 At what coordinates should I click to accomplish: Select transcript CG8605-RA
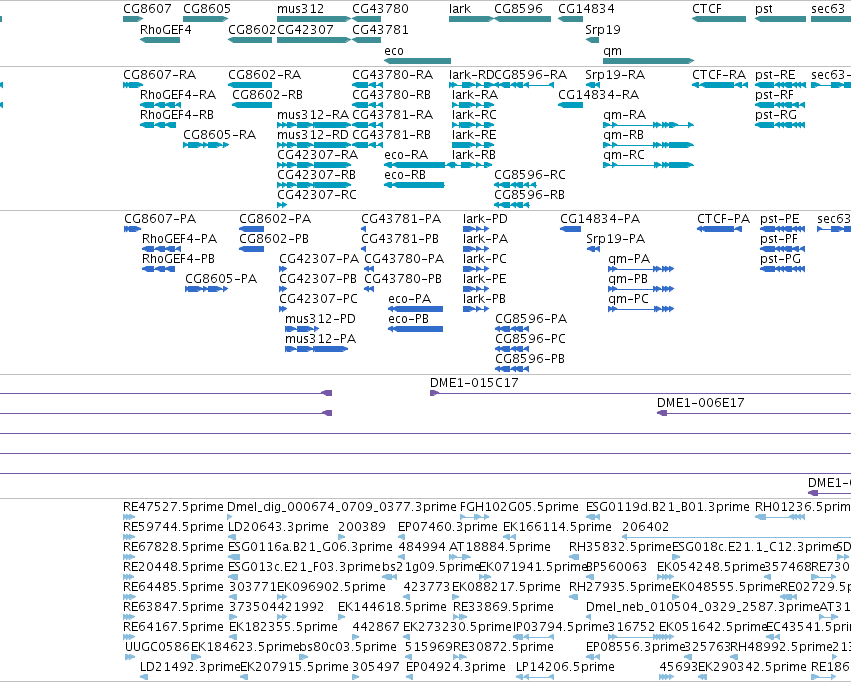coord(206,145)
